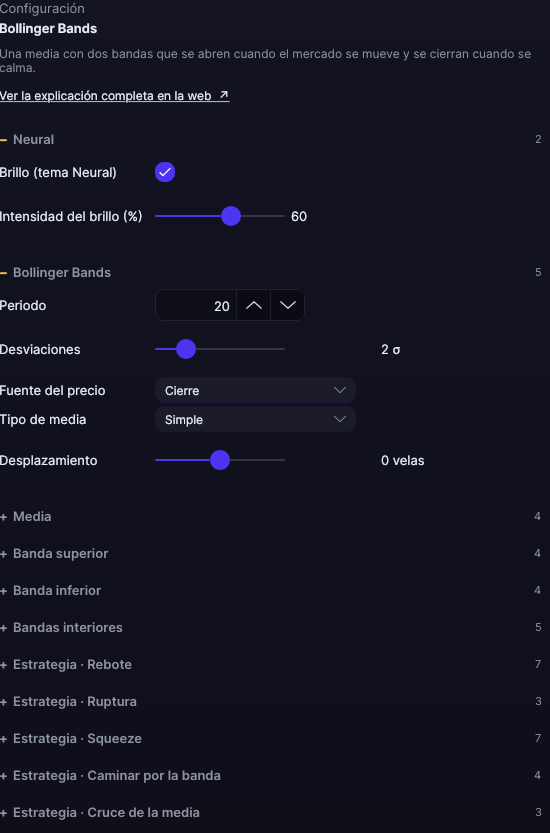
Task: Click the Periodo value field
Action: pos(196,305)
